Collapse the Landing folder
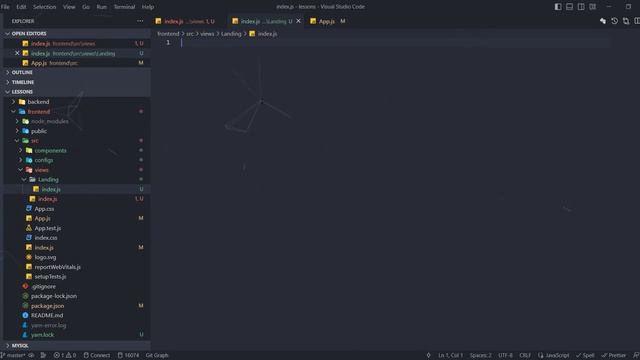The width and height of the screenshot is (640, 360). click(77, 180)
